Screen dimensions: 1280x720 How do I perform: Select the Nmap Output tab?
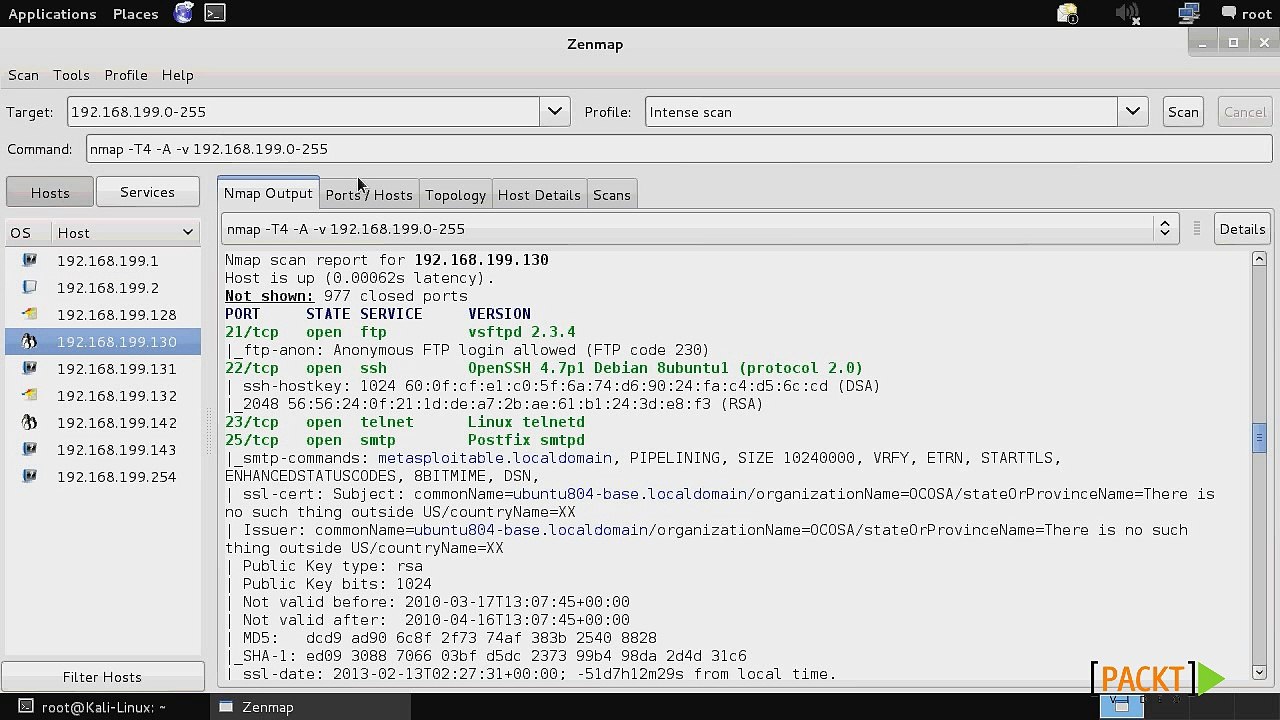coord(268,193)
